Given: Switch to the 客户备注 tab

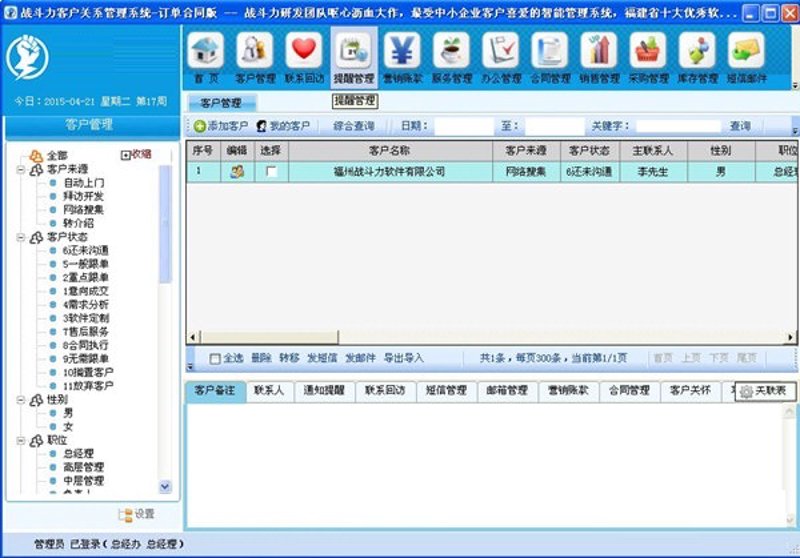Looking at the screenshot, I should click(215, 391).
